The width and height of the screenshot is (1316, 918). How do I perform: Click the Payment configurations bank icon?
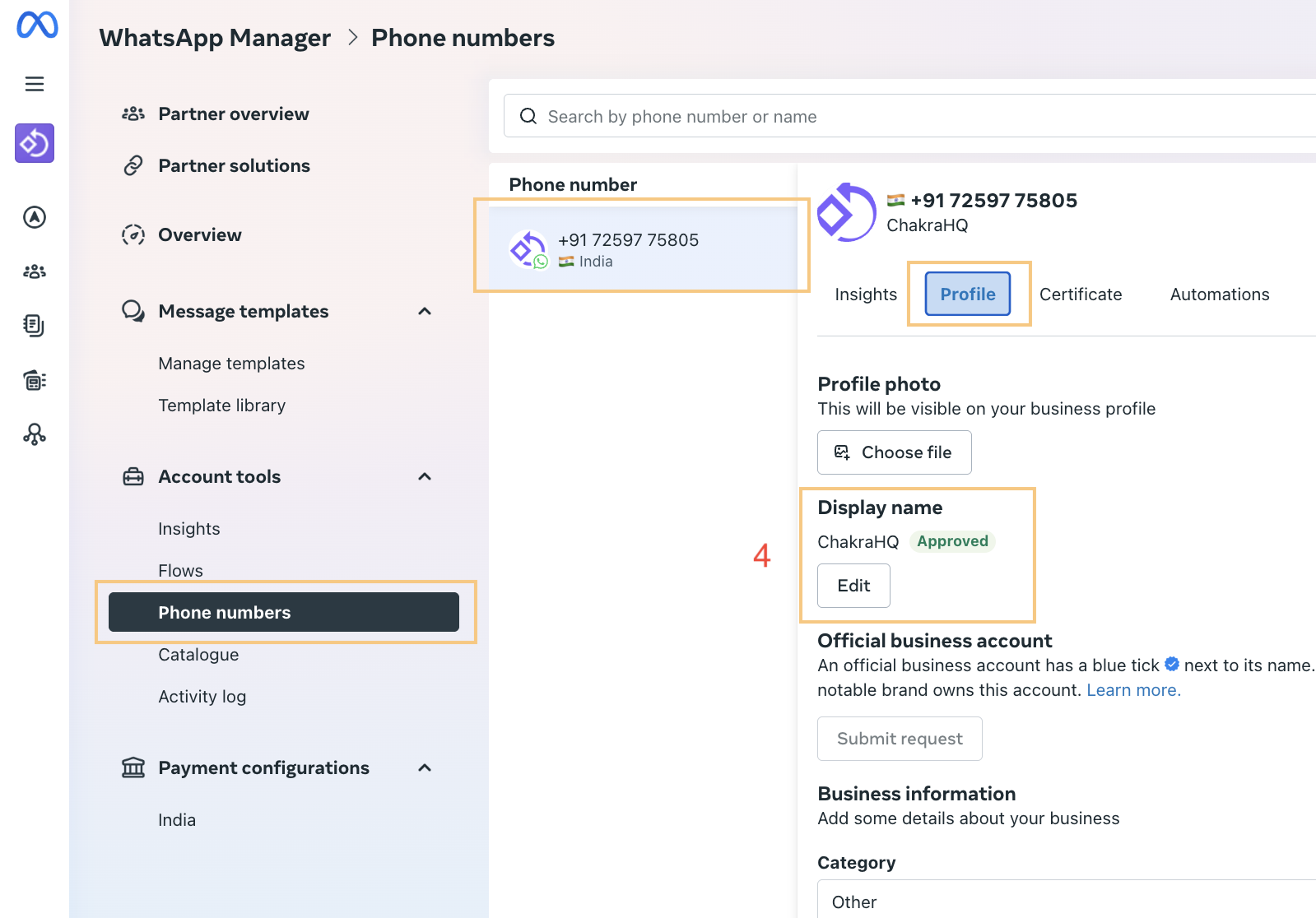coord(133,767)
